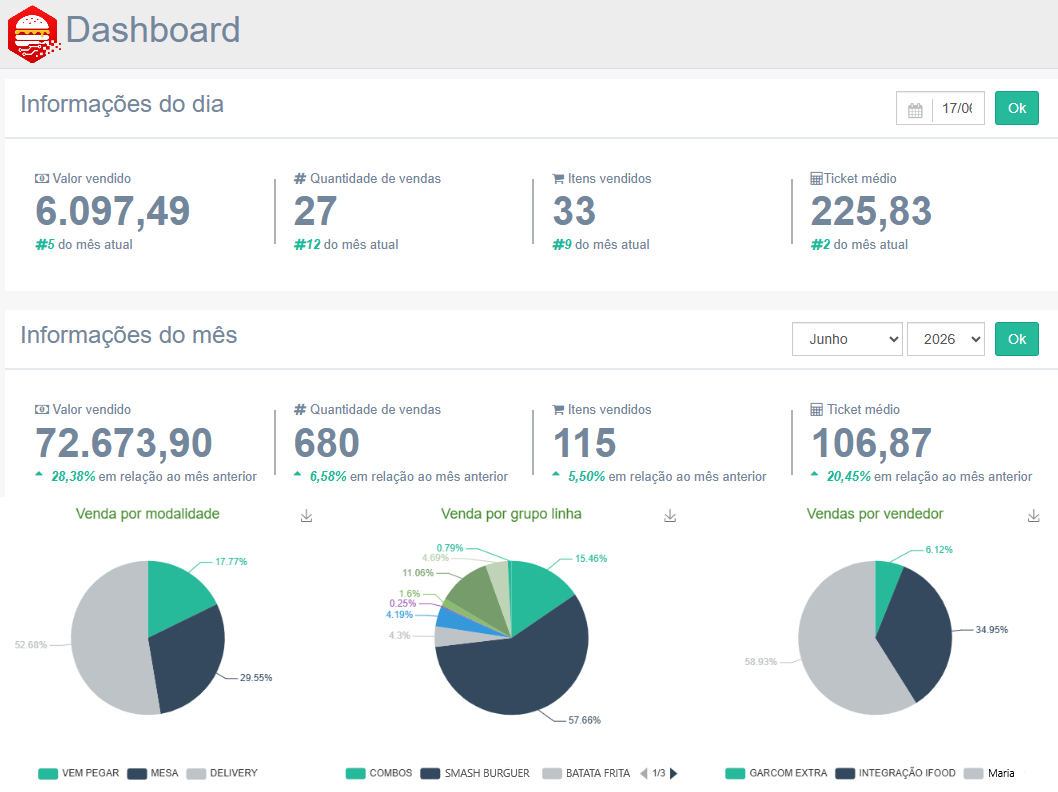Toggle COMBOS legend item

(379, 773)
